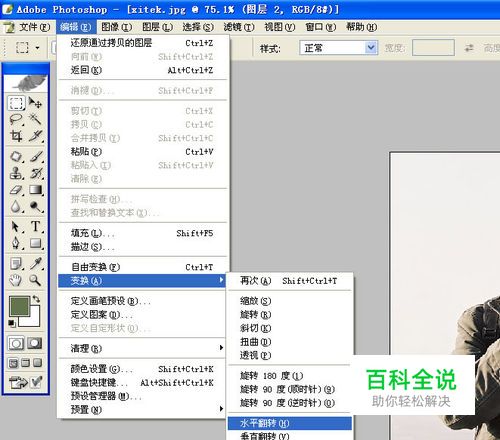
Task: Select the Hand tool
Action: click(16, 280)
